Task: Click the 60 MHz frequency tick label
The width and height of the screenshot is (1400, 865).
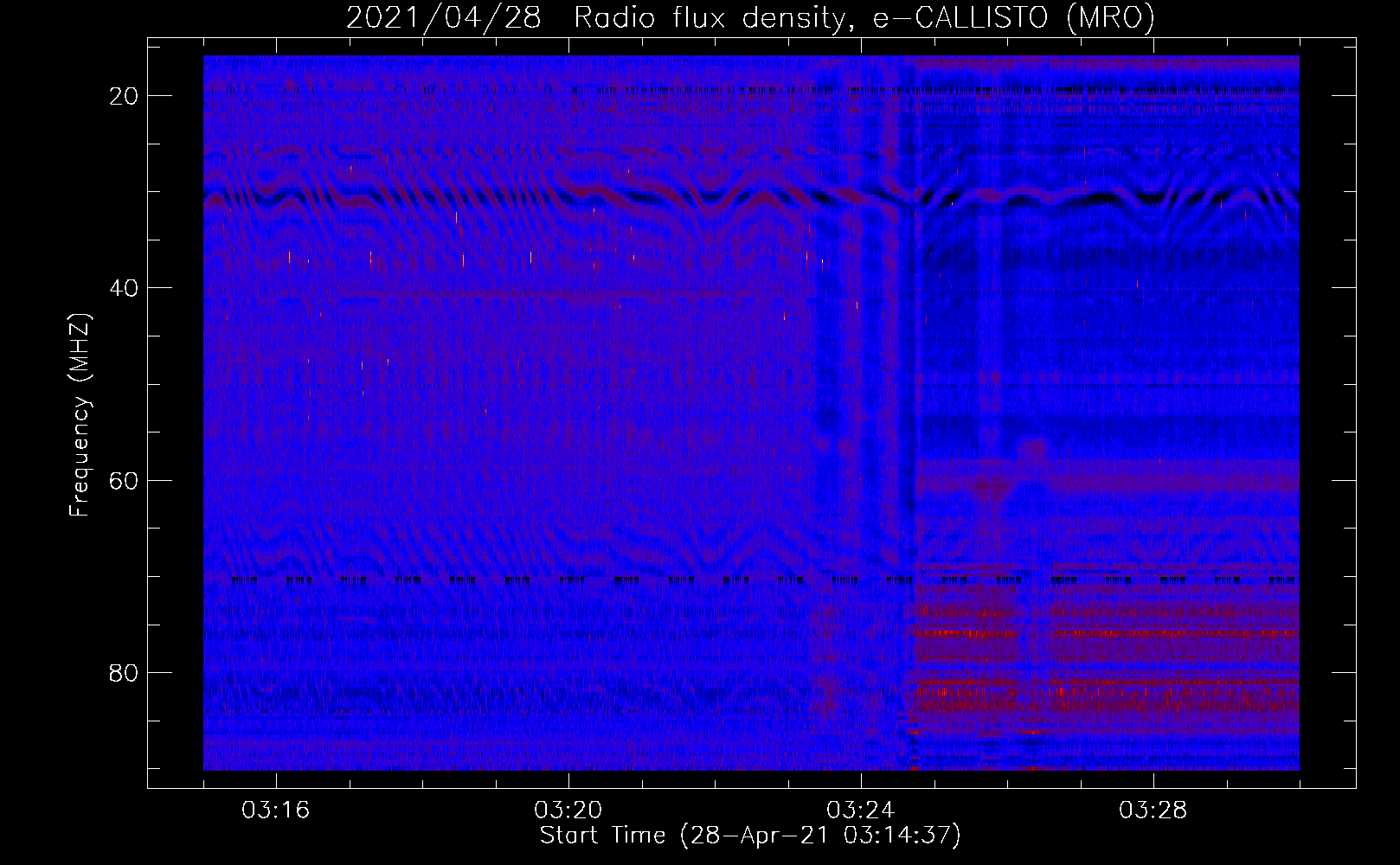Action: (x=125, y=480)
